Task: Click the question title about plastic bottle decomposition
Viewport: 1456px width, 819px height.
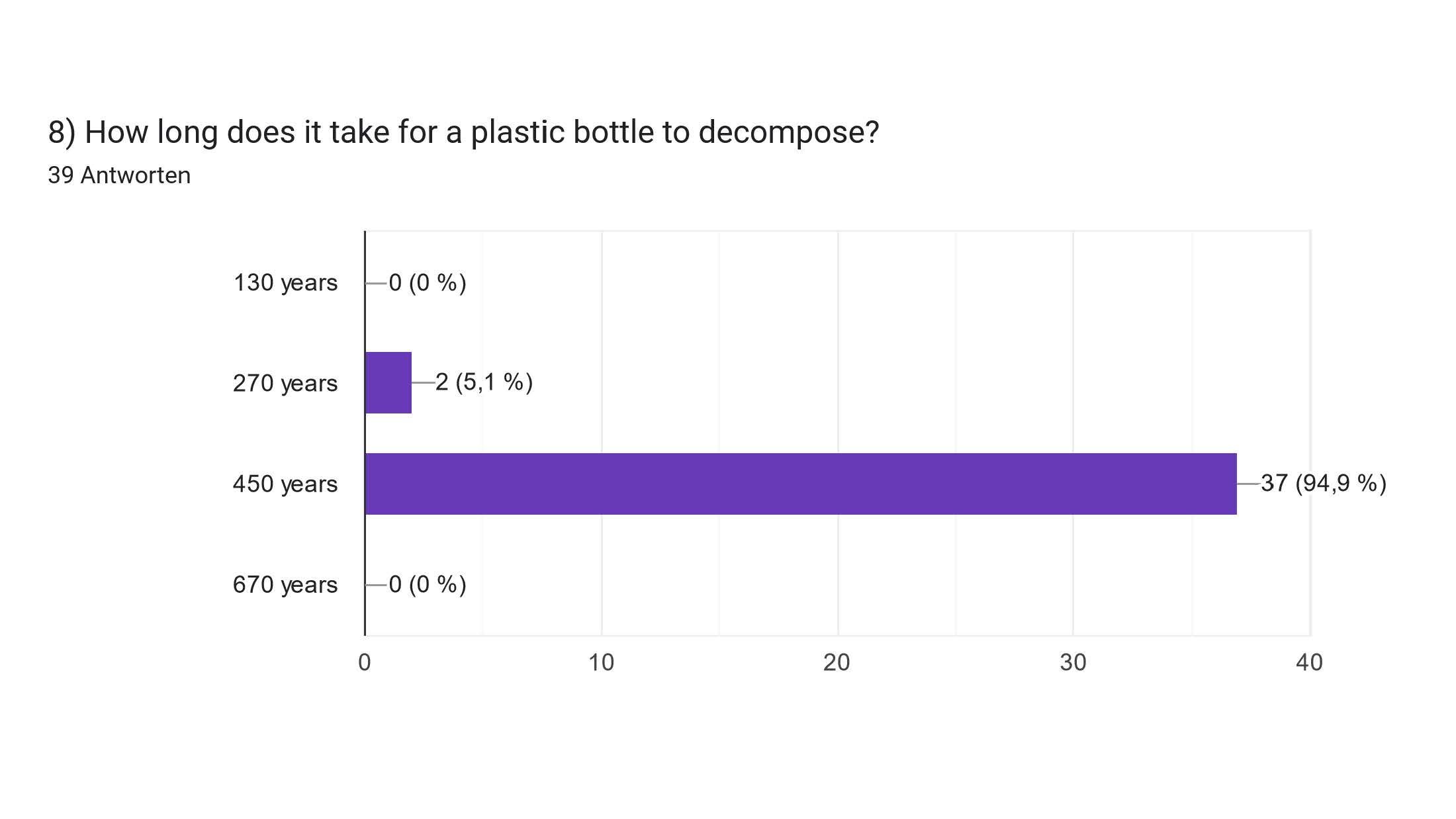Action: pyautogui.click(x=463, y=132)
